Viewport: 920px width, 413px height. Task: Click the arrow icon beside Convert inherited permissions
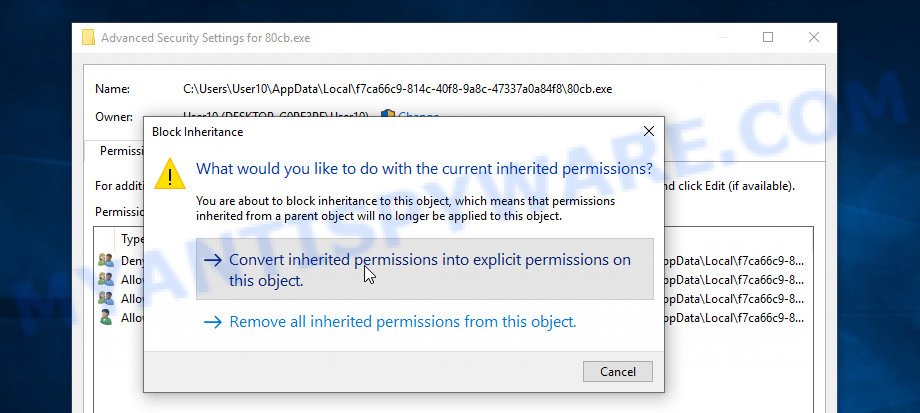213,260
